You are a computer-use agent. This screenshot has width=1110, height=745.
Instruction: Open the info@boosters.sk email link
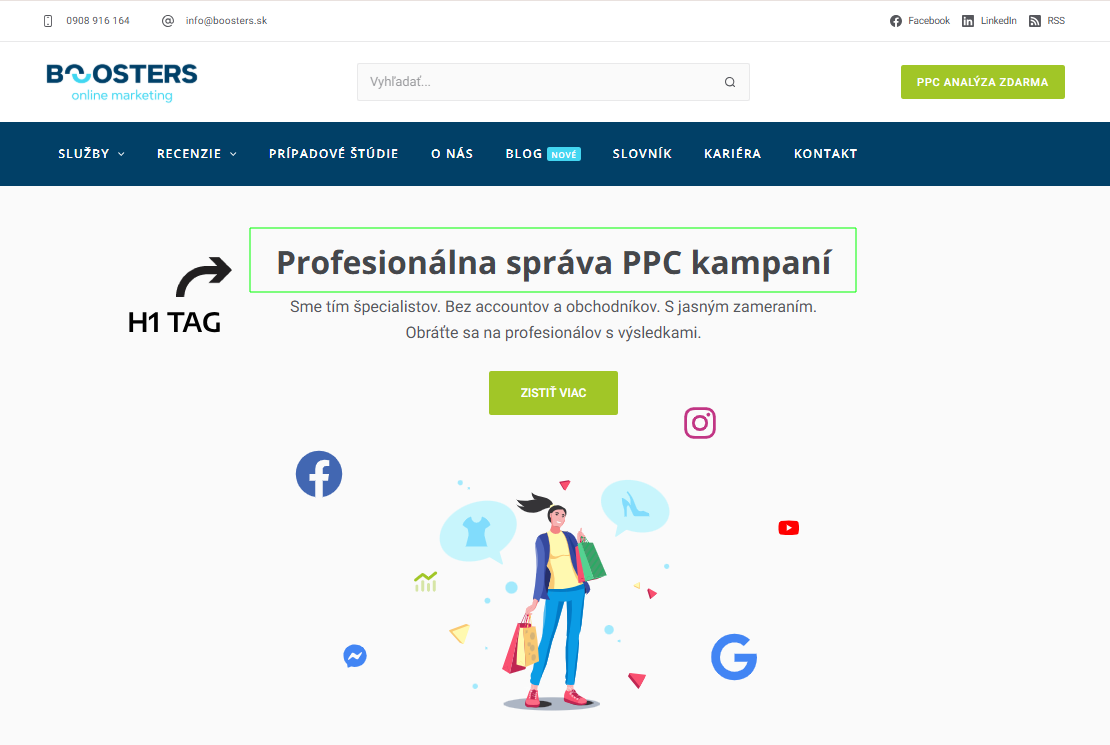click(x=227, y=21)
